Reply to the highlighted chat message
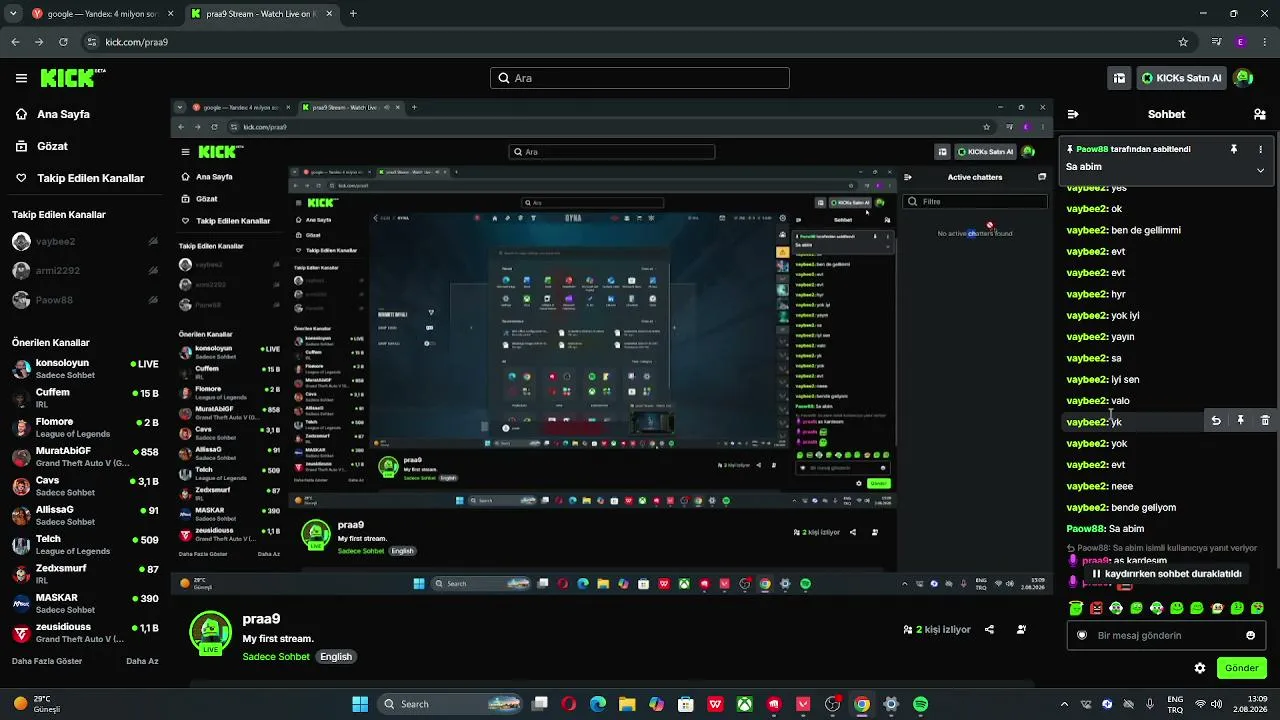Screen dimensions: 1280x720 click(1216, 421)
